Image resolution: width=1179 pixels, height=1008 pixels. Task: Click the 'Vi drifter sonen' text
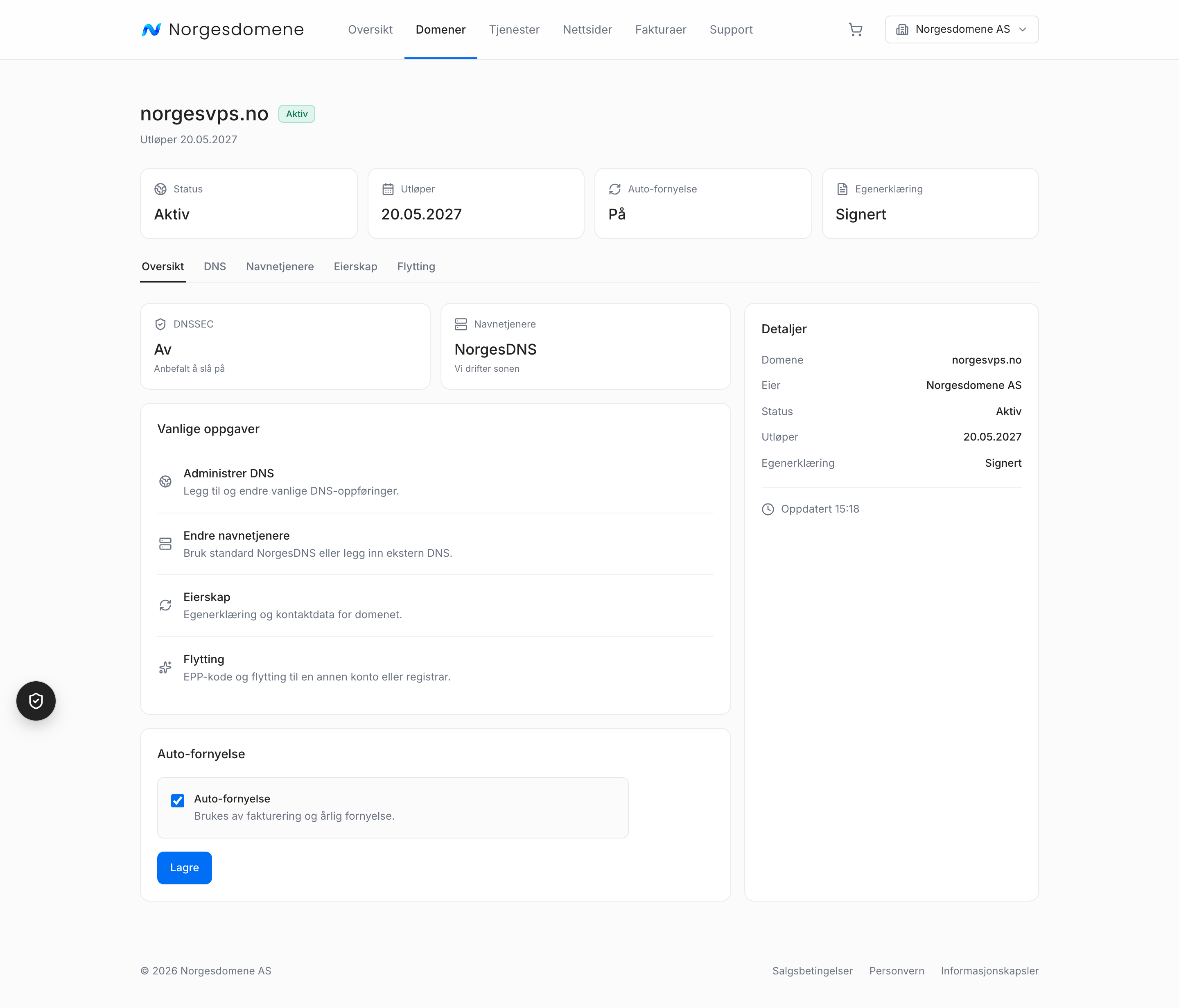[x=487, y=369]
